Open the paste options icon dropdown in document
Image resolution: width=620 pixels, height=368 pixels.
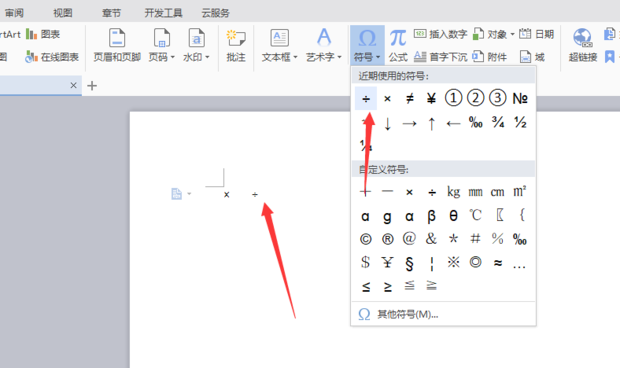coord(181,194)
